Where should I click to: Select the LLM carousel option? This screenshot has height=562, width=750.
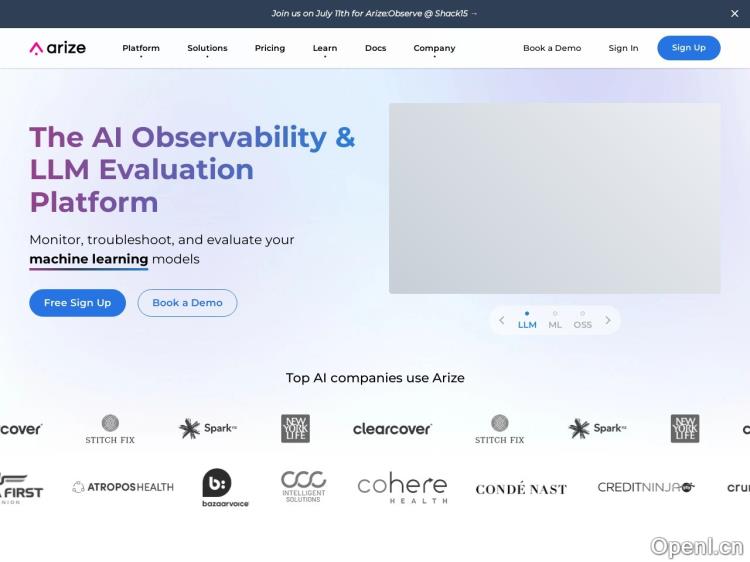tap(527, 324)
